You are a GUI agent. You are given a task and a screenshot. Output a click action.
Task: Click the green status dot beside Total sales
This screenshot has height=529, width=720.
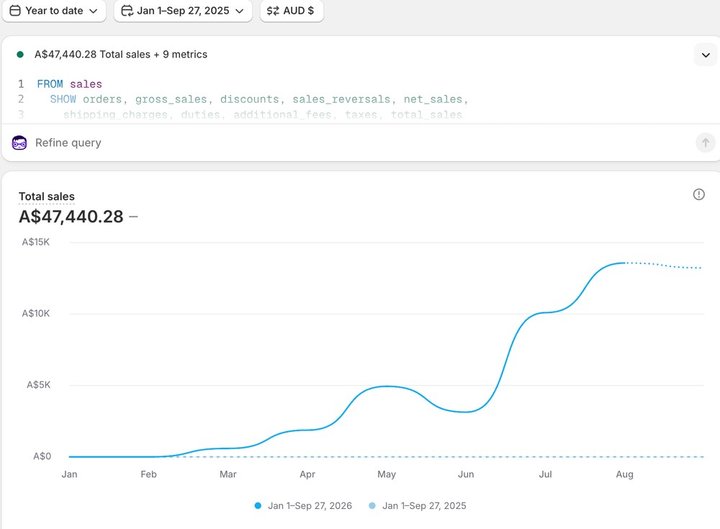(20, 54)
